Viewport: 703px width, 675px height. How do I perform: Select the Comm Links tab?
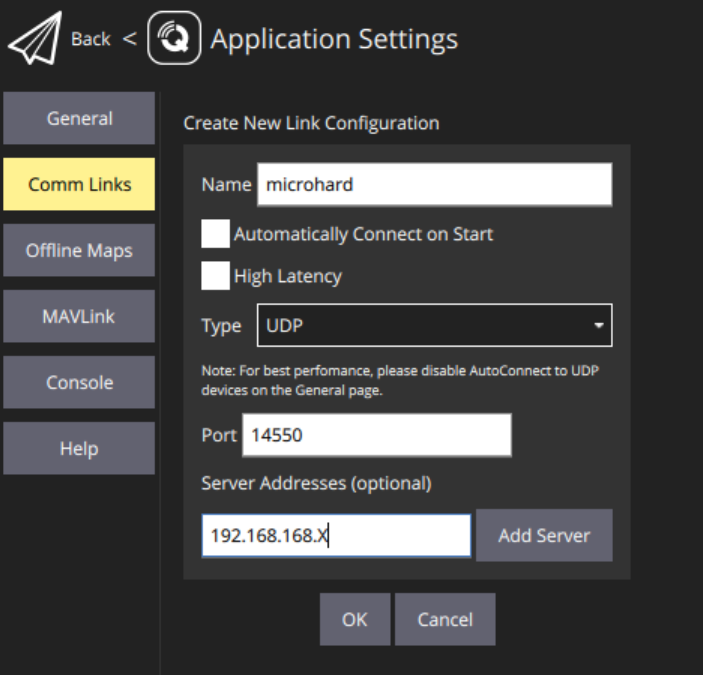pyautogui.click(x=79, y=184)
